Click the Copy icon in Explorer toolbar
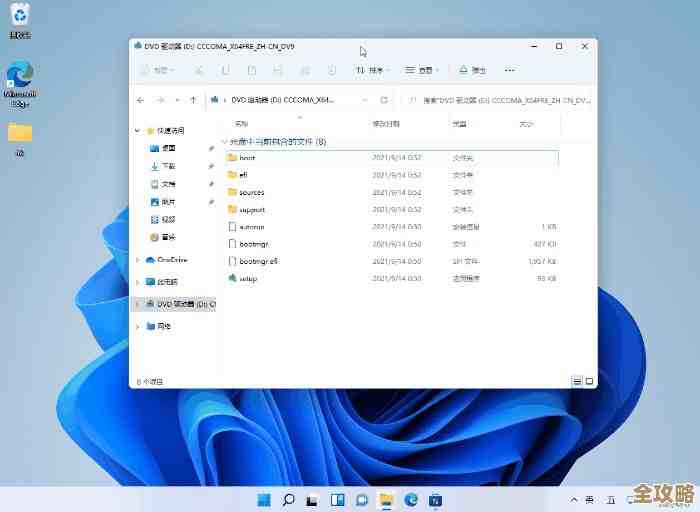 pyautogui.click(x=225, y=70)
